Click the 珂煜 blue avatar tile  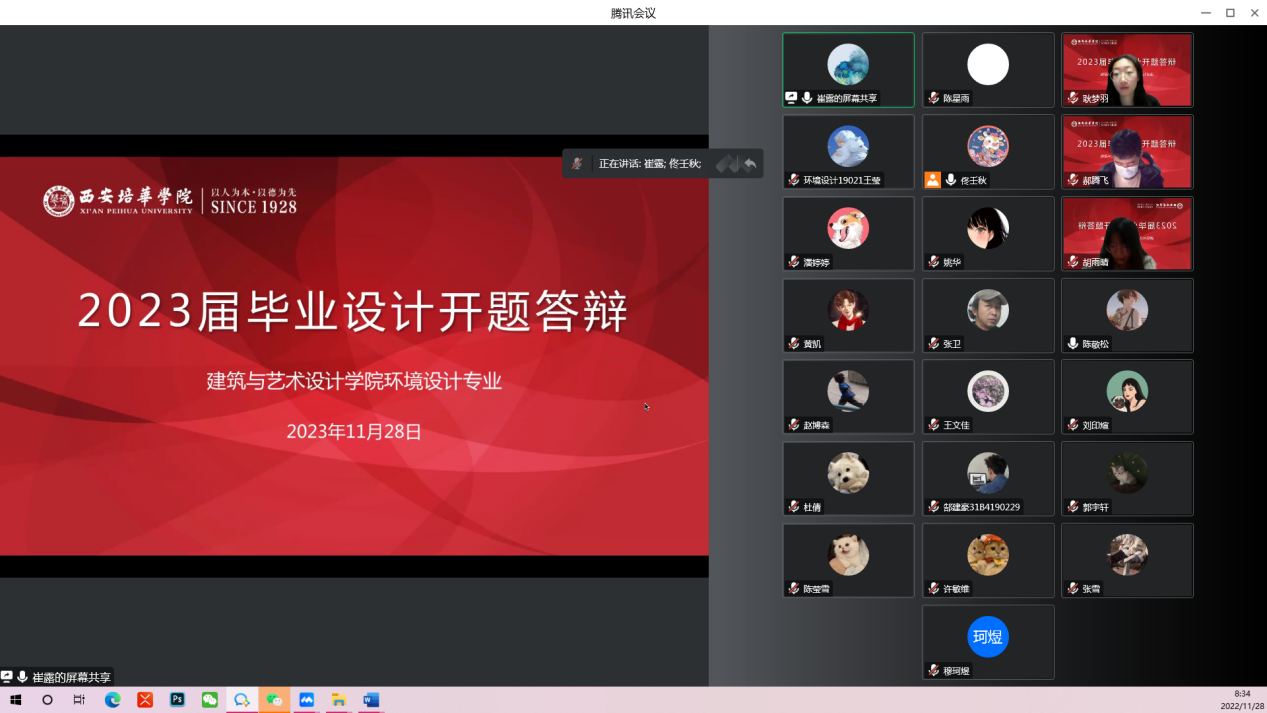pyautogui.click(x=988, y=637)
